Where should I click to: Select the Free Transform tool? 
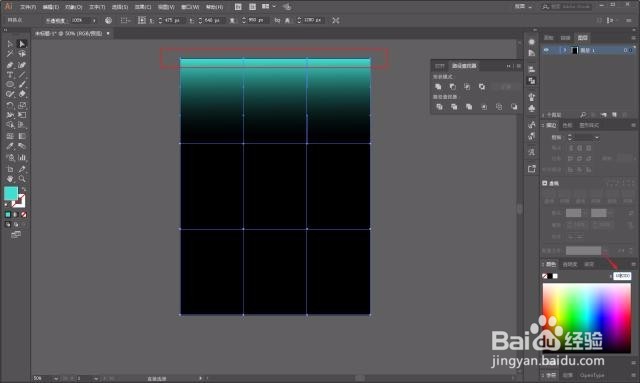coord(22,115)
